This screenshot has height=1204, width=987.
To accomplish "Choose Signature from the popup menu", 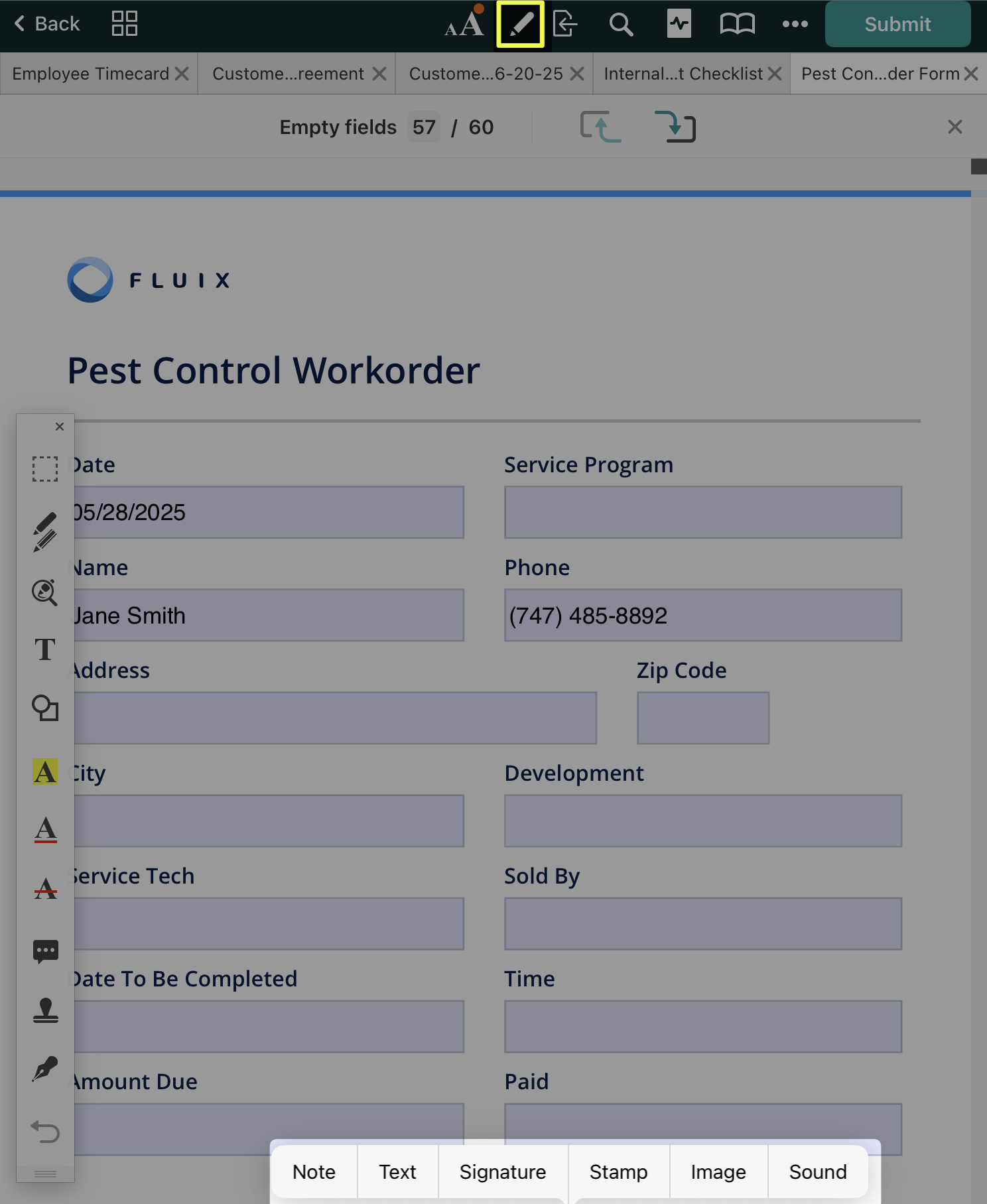I will pos(503,1172).
